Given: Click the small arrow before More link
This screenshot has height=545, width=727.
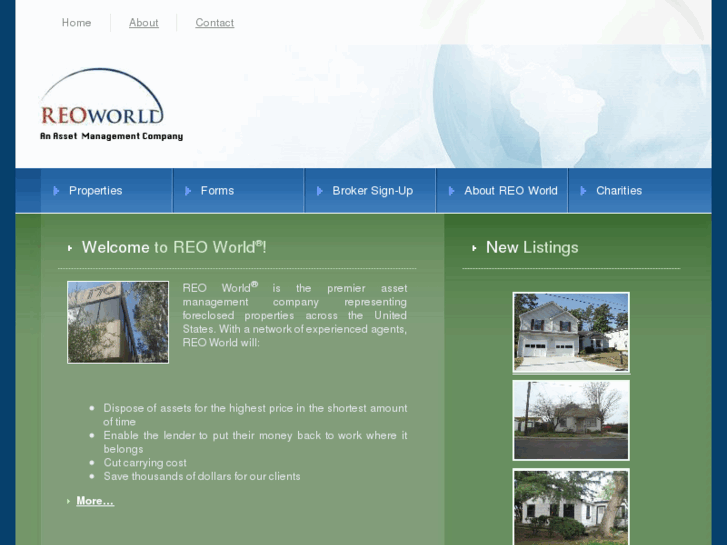Looking at the screenshot, I should pos(68,501).
